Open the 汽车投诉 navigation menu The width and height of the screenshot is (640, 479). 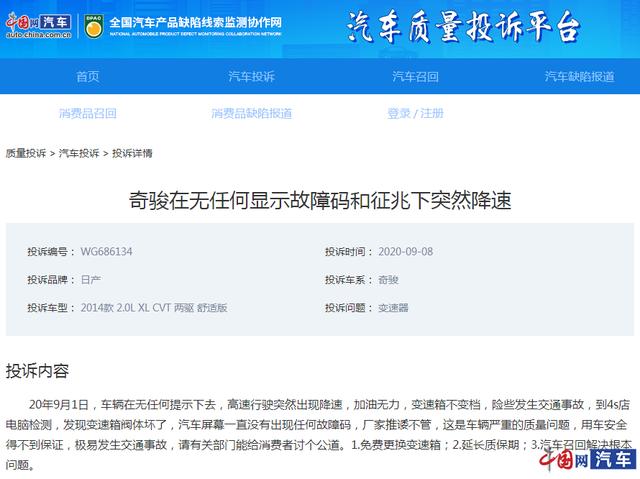[251, 76]
